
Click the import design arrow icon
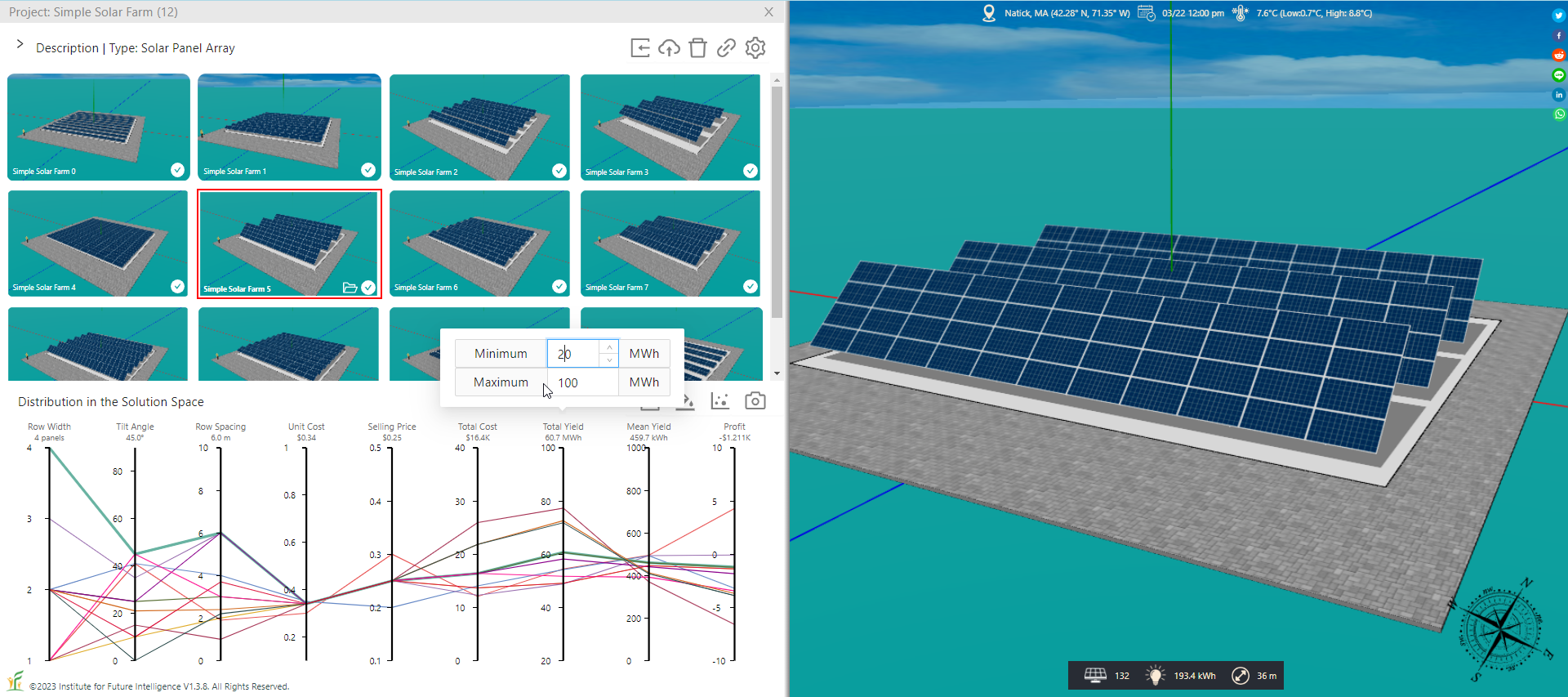[x=640, y=48]
